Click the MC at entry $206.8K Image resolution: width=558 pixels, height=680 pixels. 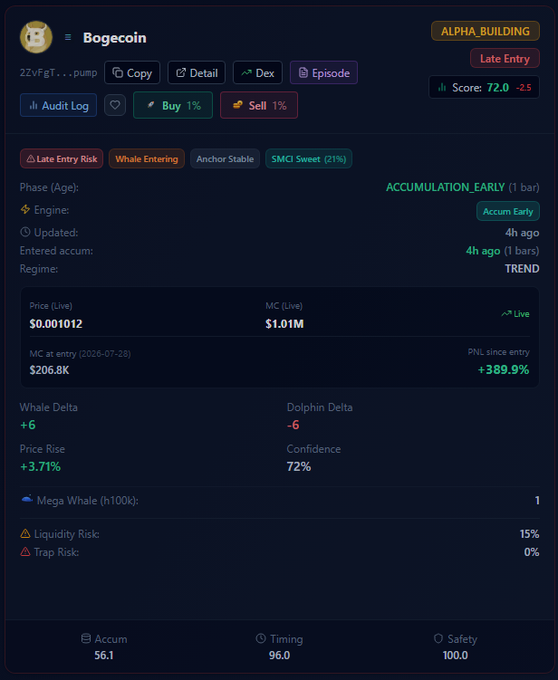(49, 370)
